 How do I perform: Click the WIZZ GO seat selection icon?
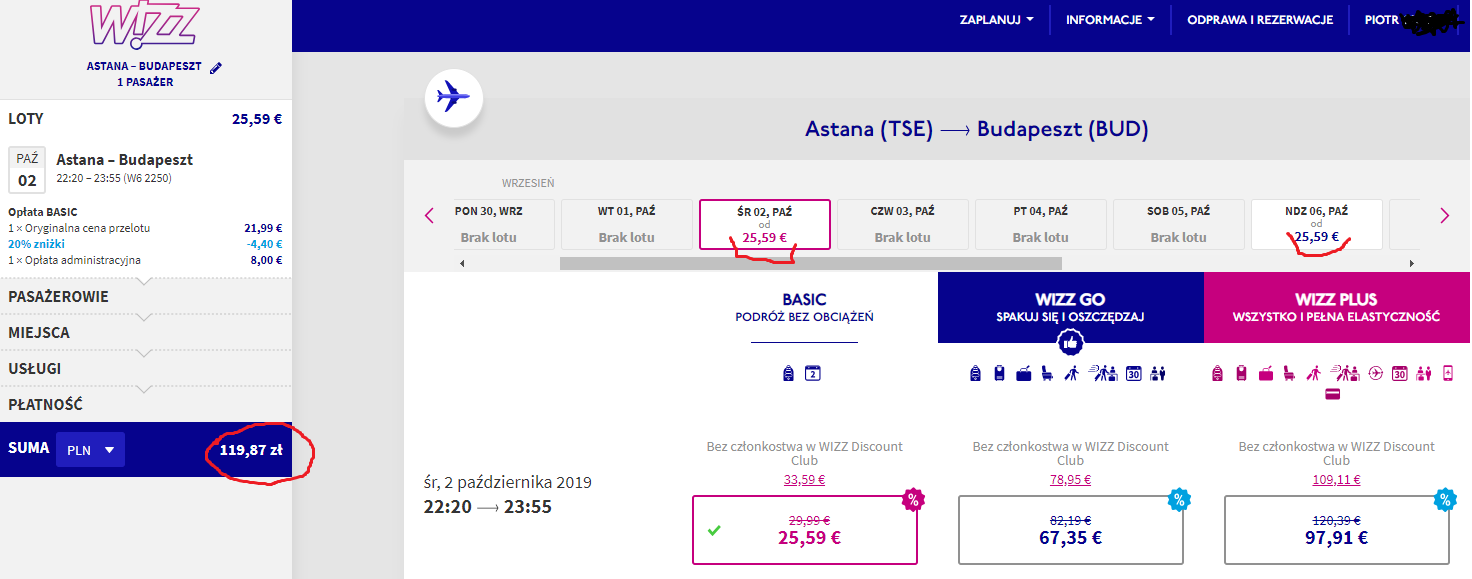point(1047,373)
